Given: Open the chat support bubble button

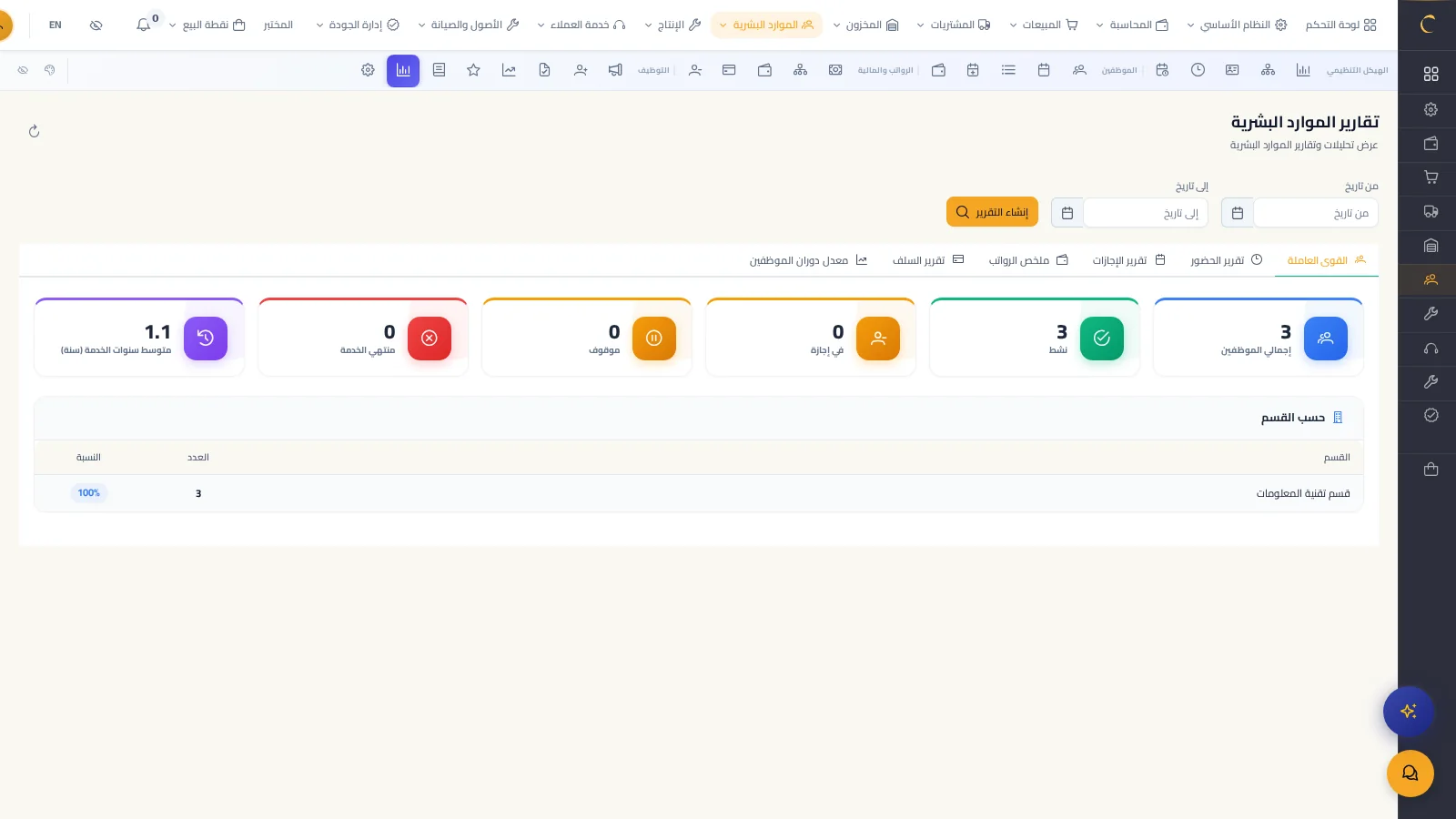Looking at the screenshot, I should click(1410, 773).
